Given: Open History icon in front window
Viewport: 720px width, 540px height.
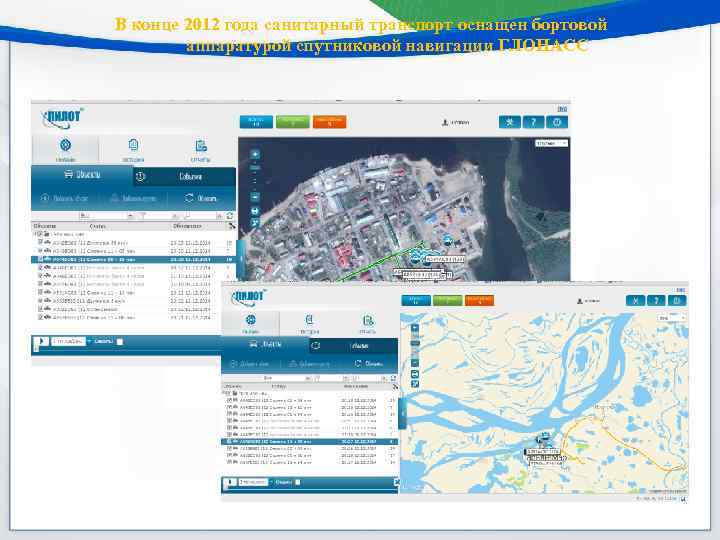Looking at the screenshot, I should click(x=309, y=320).
